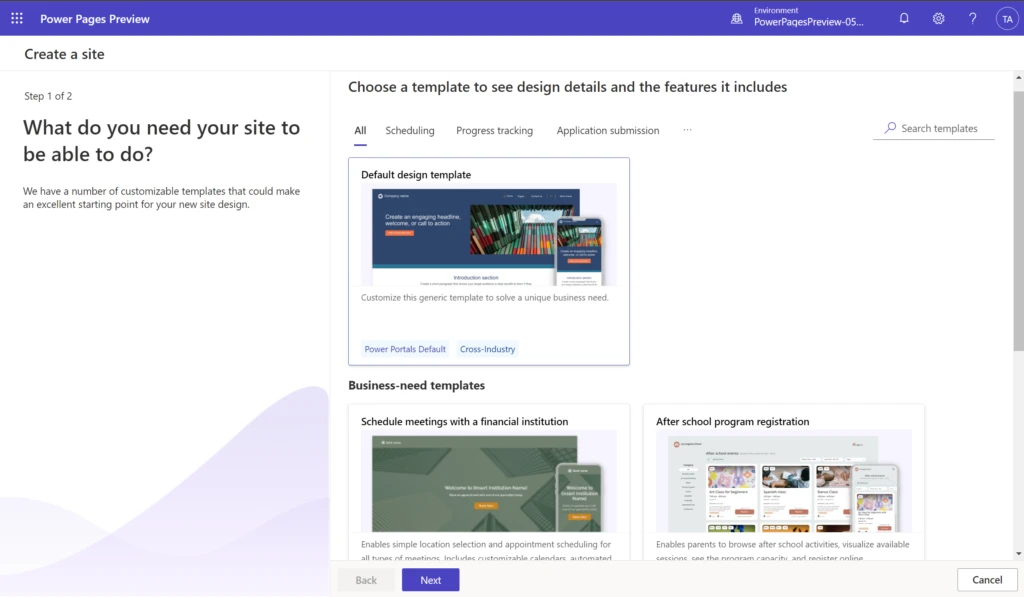The image size is (1024, 597).
Task: Open the settings gear
Action: click(938, 18)
